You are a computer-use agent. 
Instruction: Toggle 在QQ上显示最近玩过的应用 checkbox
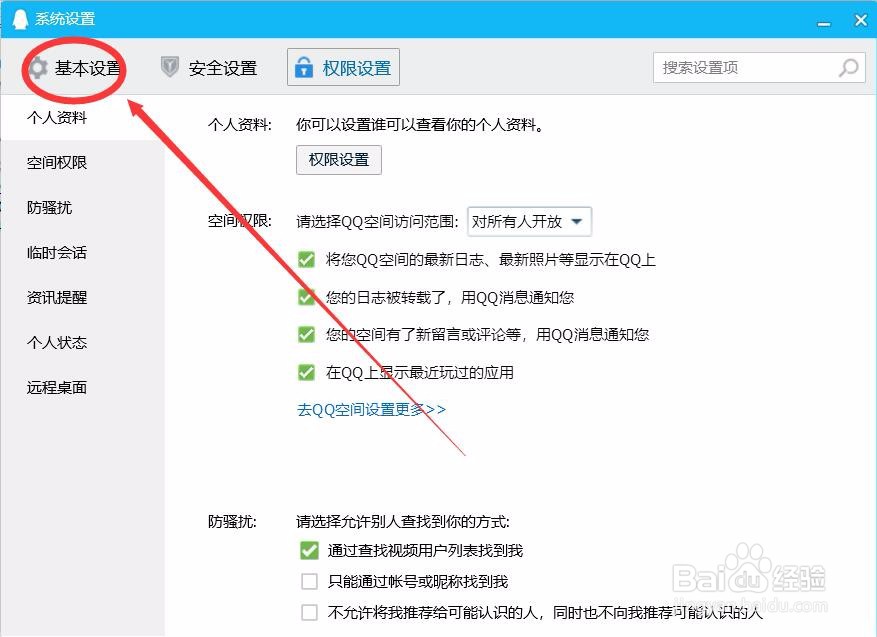point(307,372)
